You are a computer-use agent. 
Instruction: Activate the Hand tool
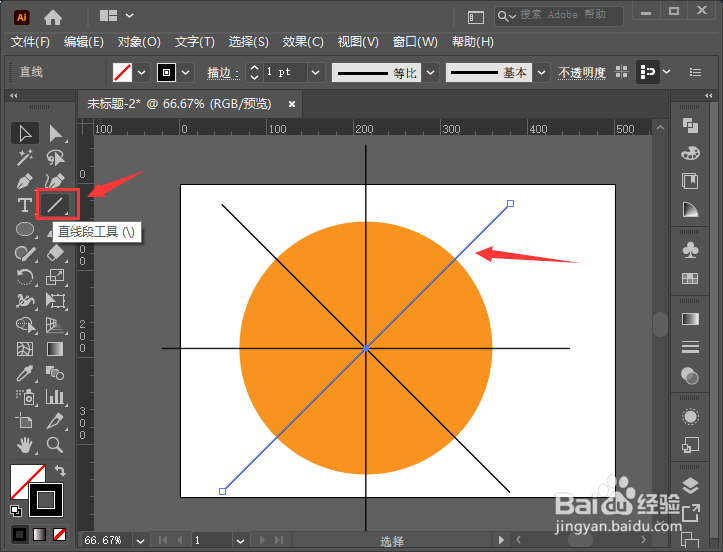25,445
